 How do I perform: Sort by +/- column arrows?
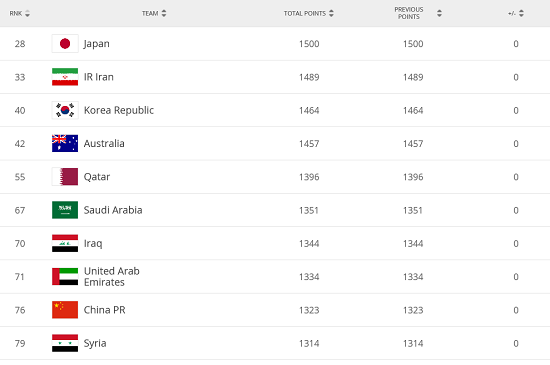(521, 13)
